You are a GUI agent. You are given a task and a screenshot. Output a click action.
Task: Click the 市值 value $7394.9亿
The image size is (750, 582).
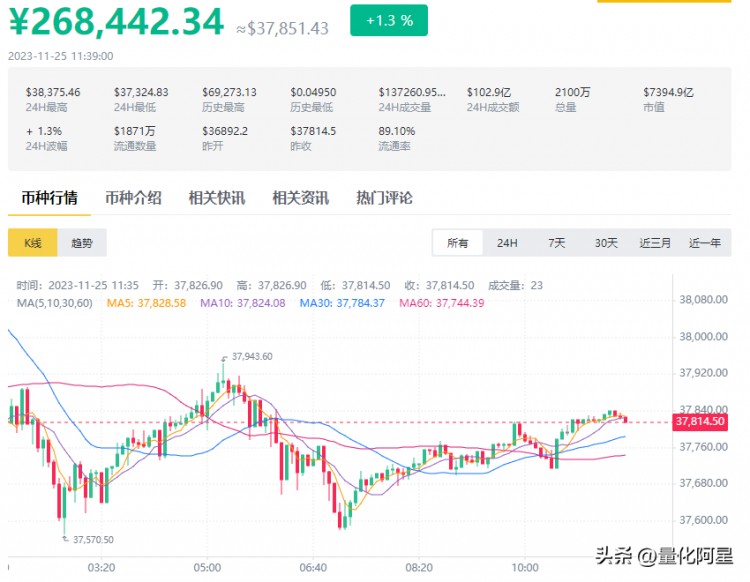[668, 92]
